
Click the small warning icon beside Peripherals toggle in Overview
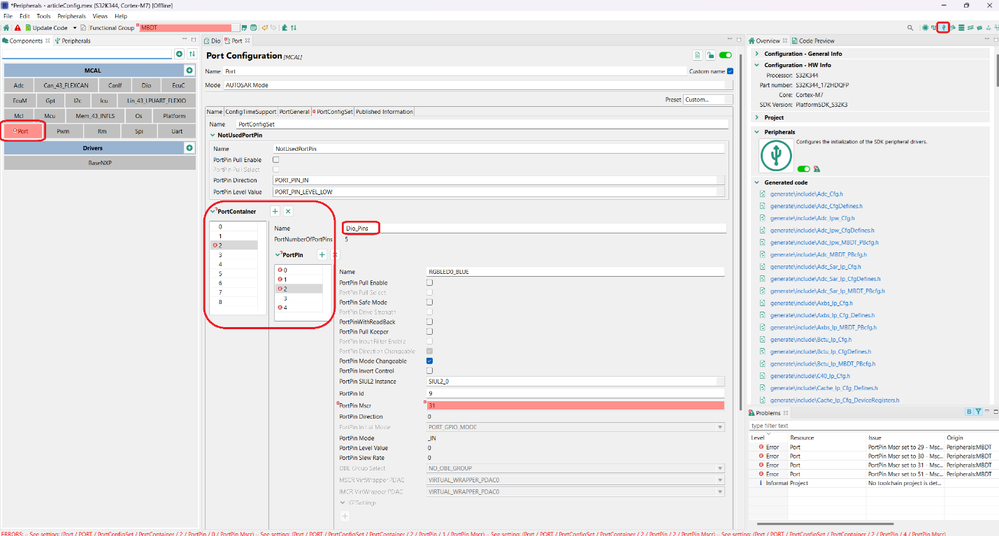(x=817, y=169)
